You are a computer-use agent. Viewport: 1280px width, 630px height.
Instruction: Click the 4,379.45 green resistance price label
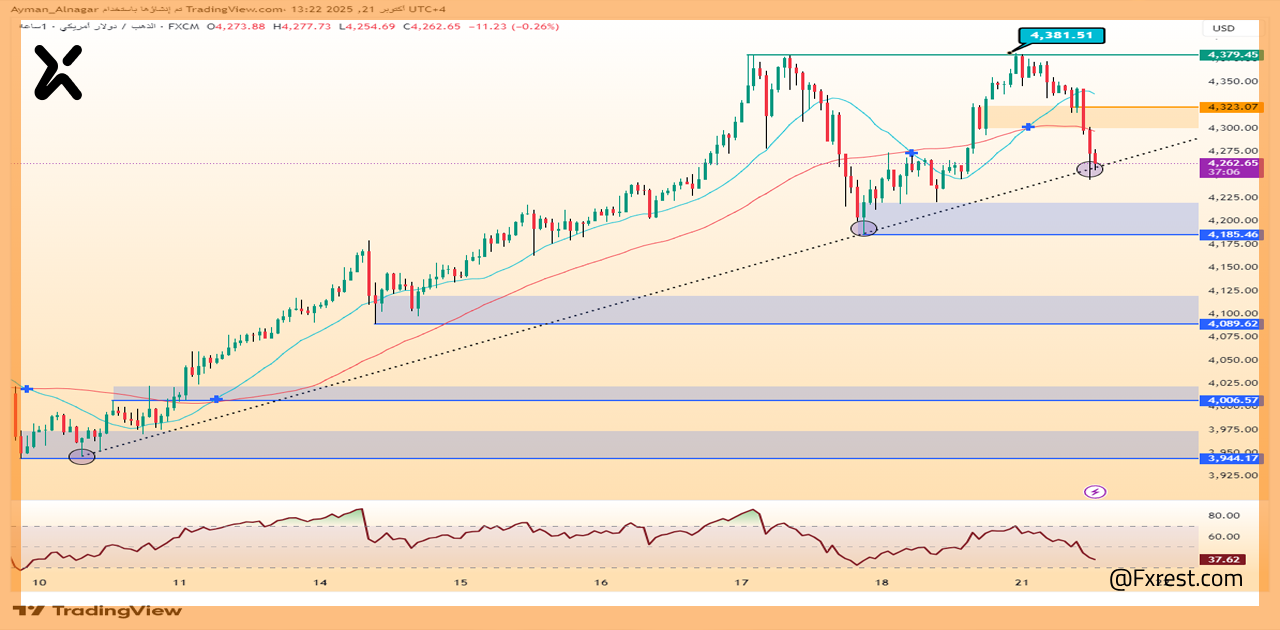tap(1231, 55)
